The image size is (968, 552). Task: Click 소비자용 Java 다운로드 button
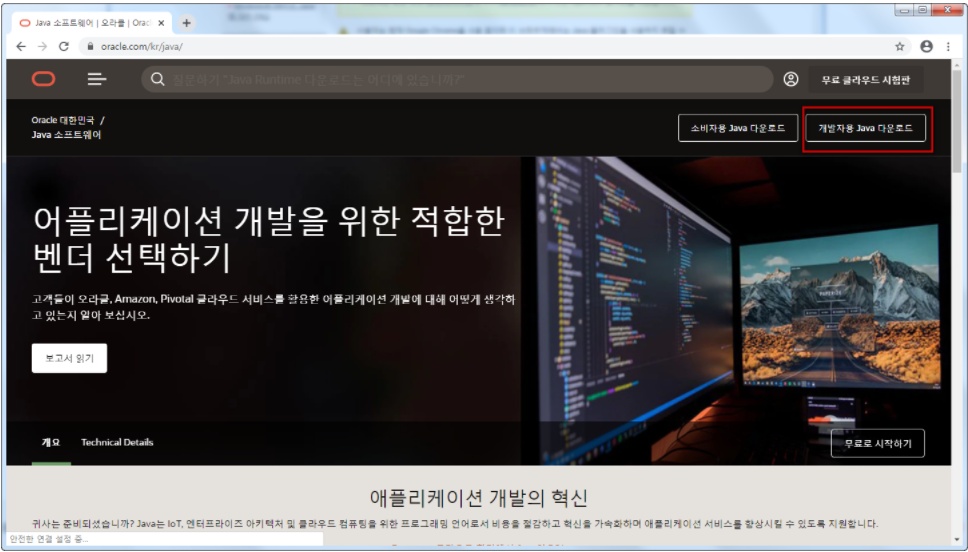click(x=738, y=128)
